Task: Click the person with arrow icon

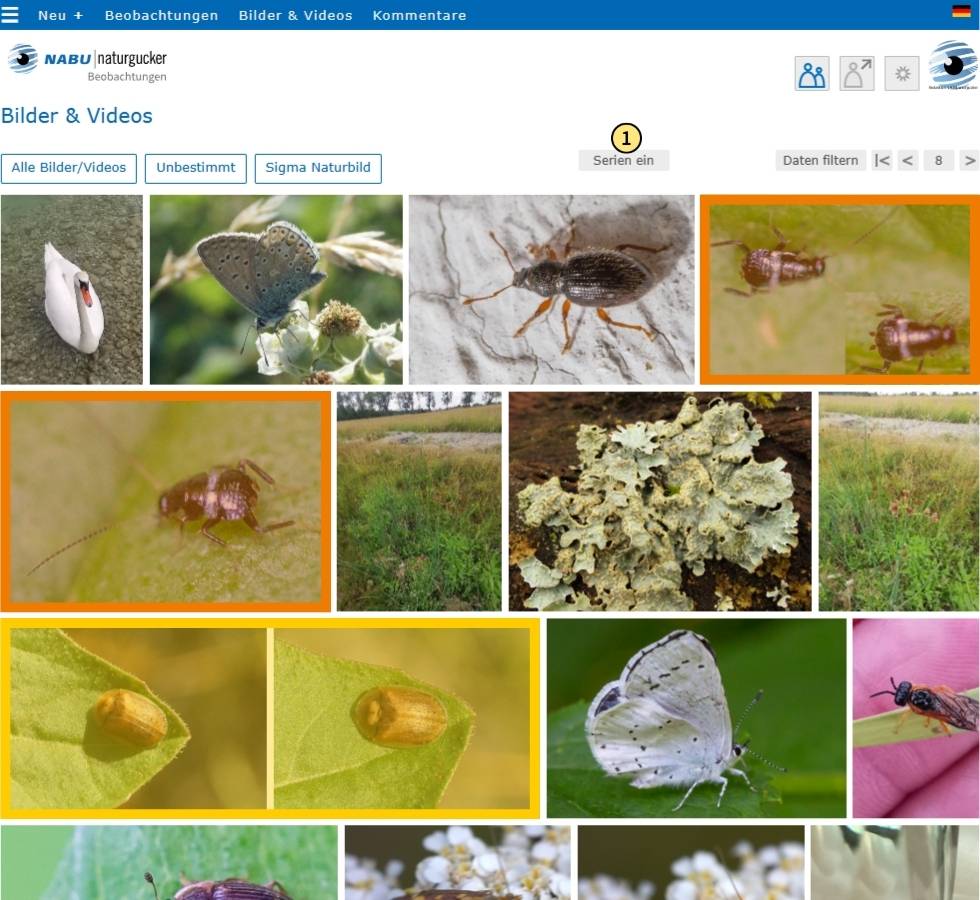Action: coord(857,74)
